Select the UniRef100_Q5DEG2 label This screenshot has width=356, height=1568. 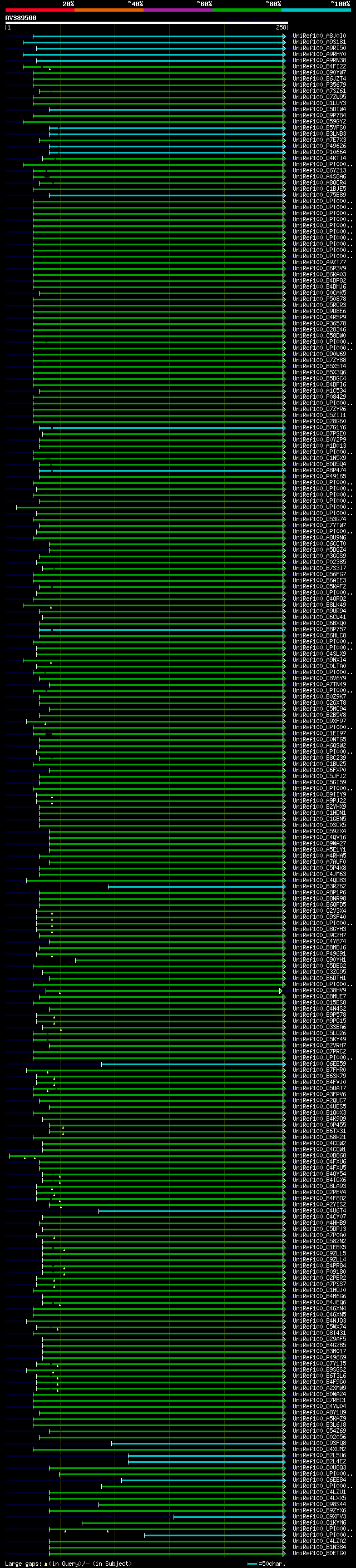pyautogui.click(x=319, y=966)
